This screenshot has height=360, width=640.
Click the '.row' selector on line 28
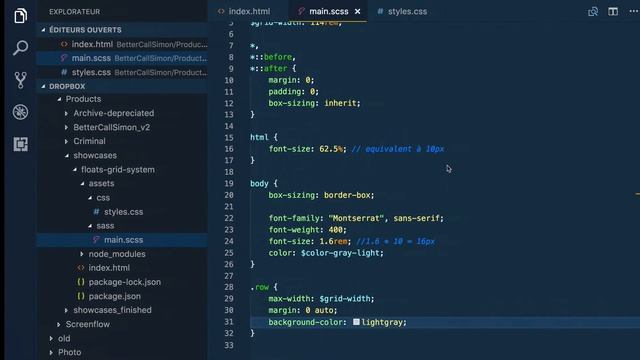260,287
